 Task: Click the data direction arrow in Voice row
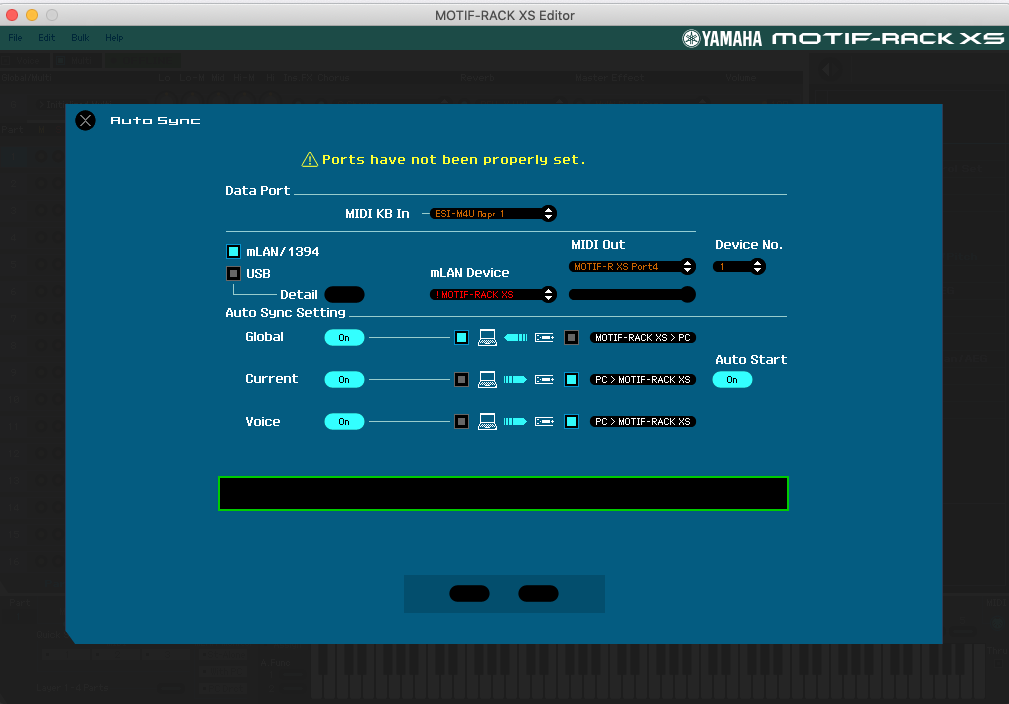515,421
